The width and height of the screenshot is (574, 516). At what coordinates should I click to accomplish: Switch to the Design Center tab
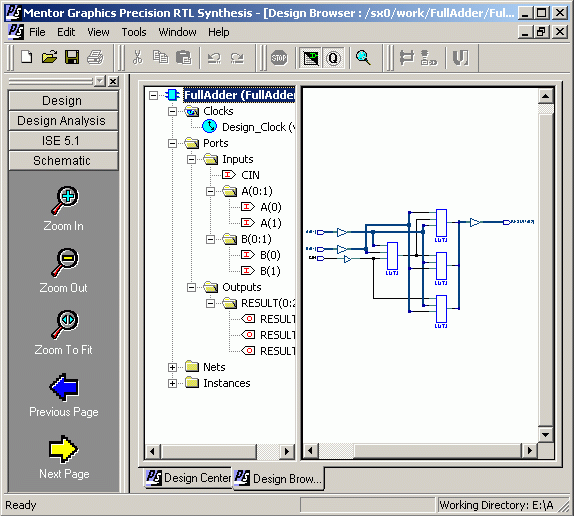click(x=188, y=478)
